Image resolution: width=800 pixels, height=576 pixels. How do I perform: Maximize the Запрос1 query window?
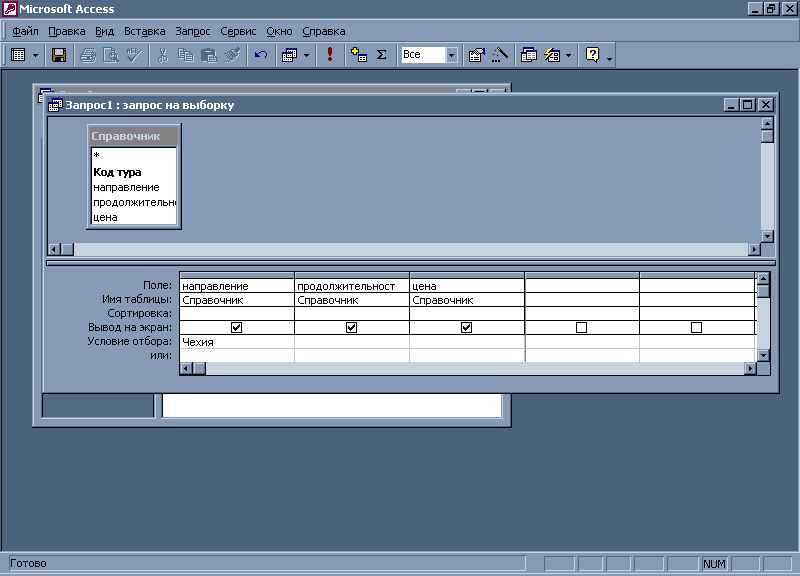coord(748,105)
